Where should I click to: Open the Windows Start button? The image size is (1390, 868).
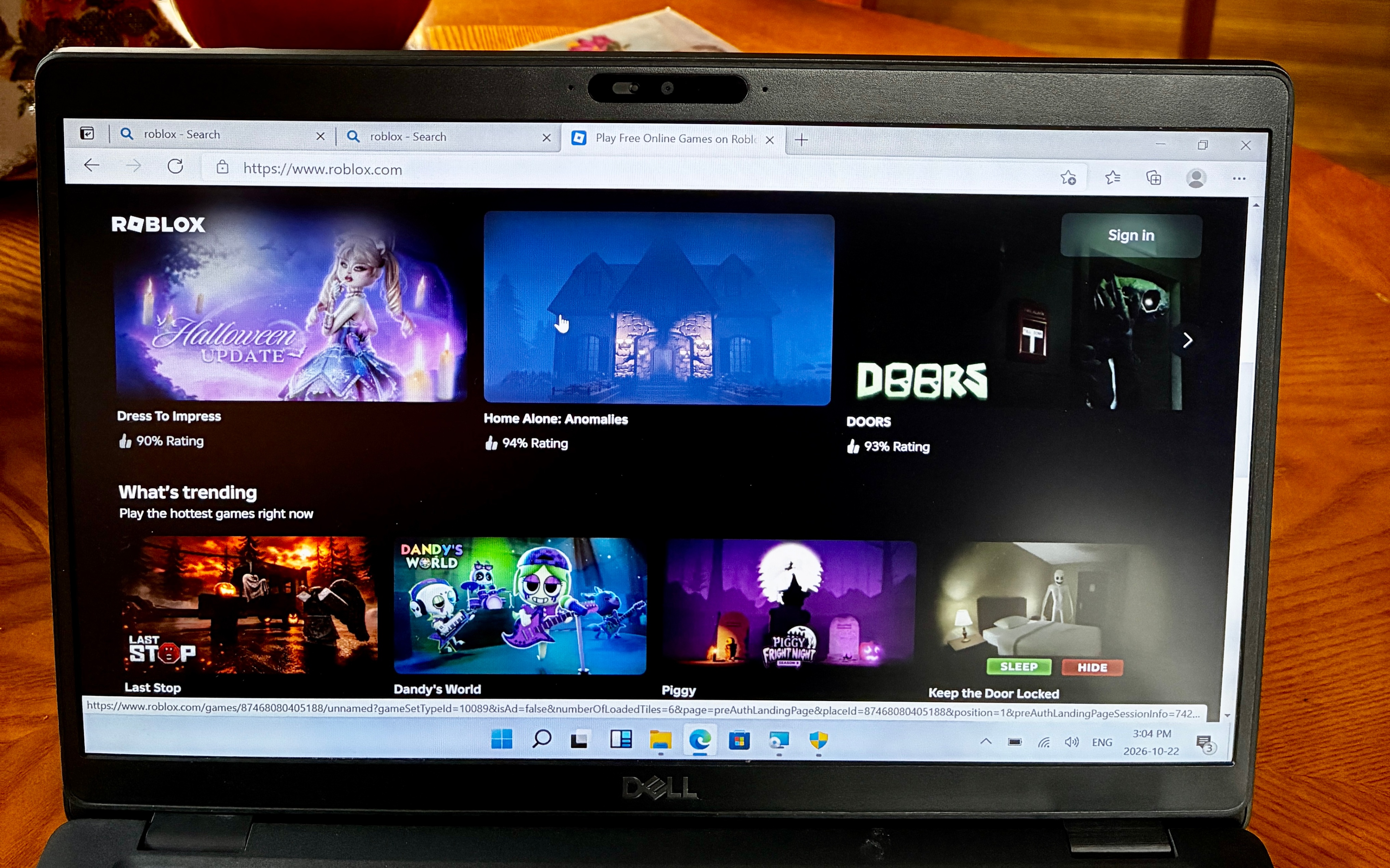[501, 739]
